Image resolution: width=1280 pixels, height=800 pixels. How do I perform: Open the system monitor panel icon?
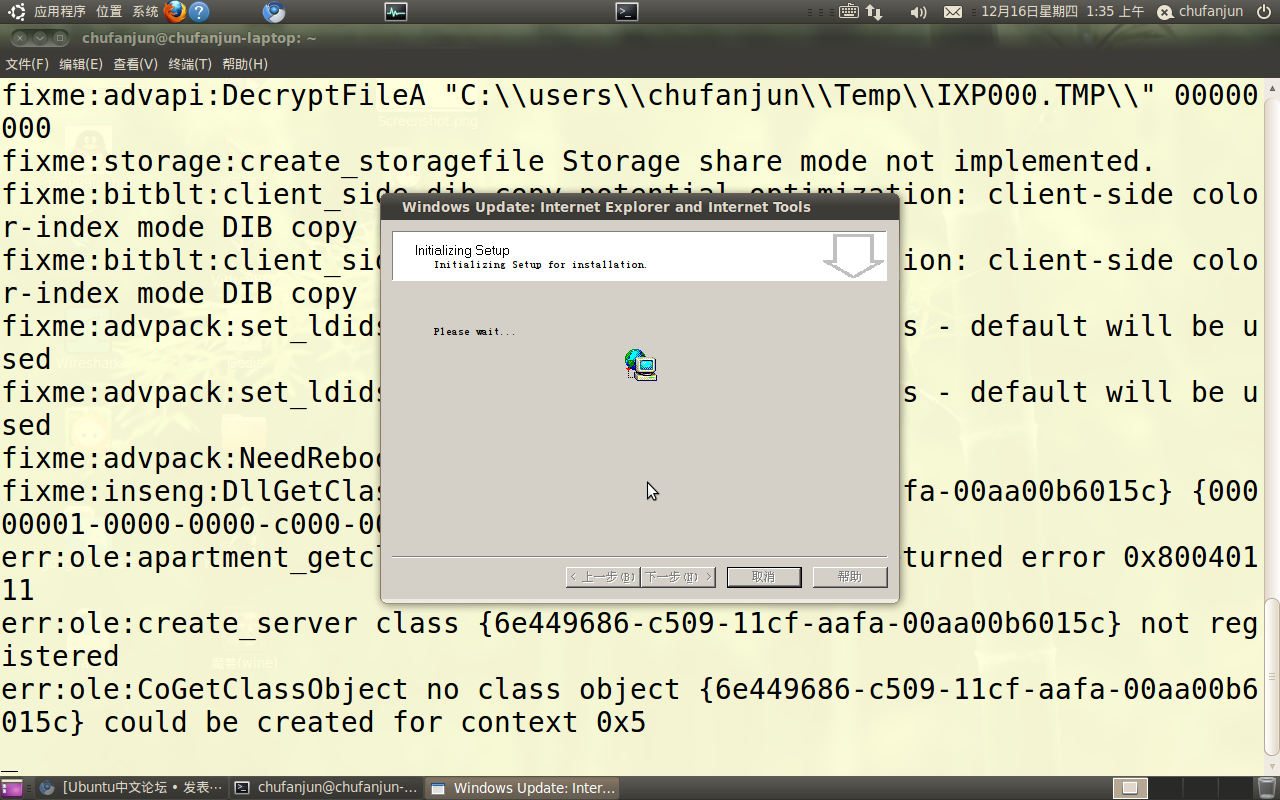point(396,12)
